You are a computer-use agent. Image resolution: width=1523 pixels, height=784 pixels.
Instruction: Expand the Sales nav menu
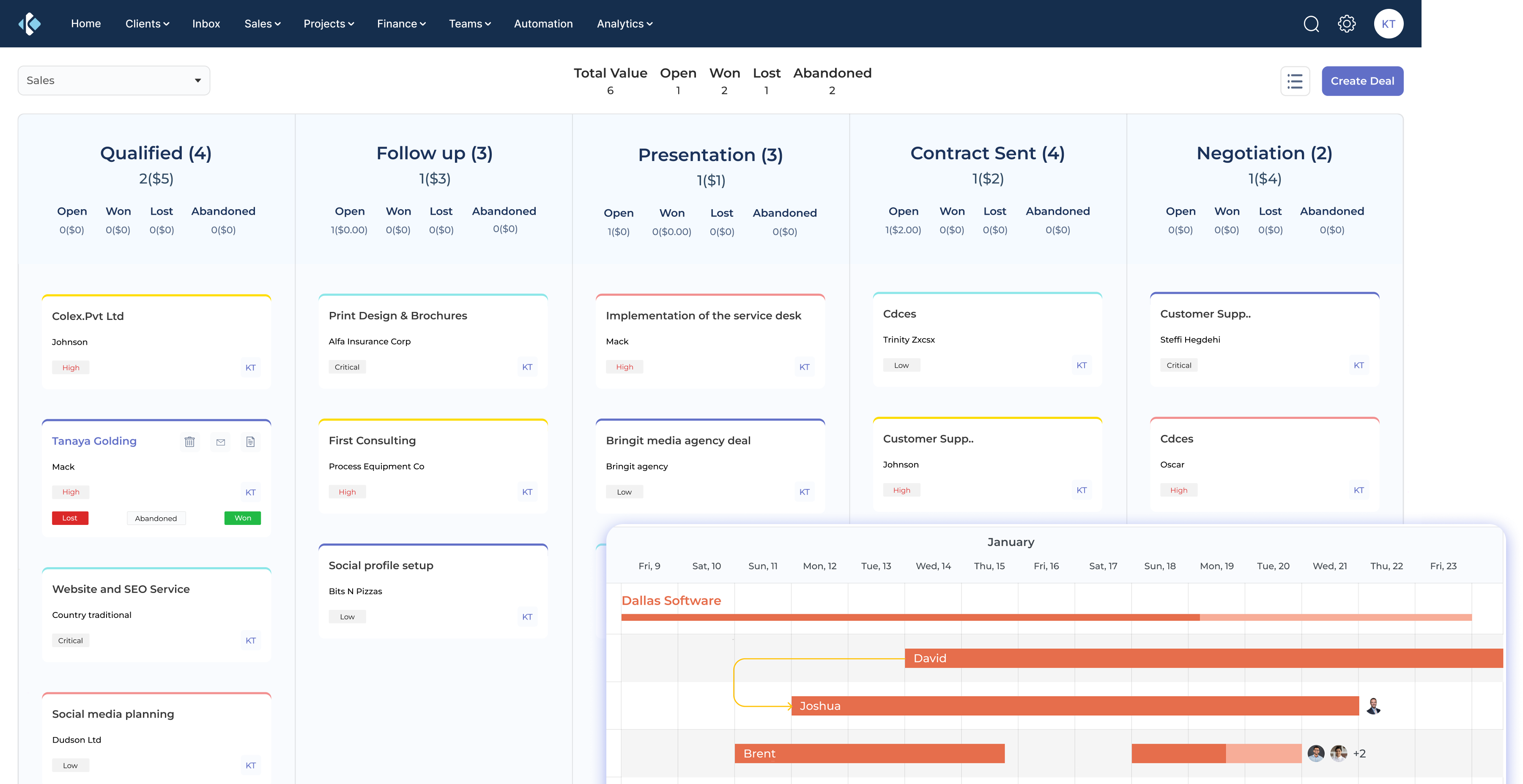(x=263, y=24)
